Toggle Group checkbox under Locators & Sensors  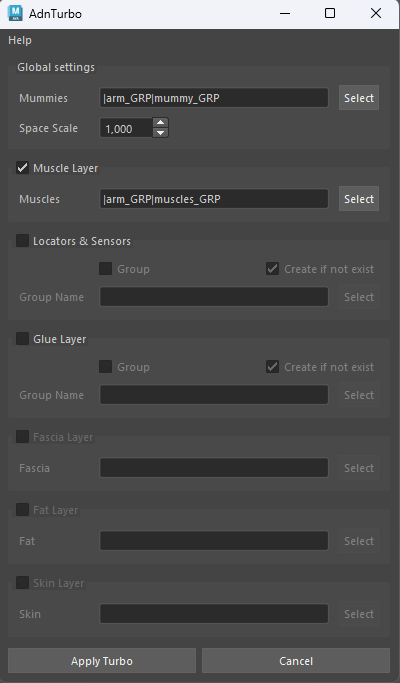tap(105, 269)
